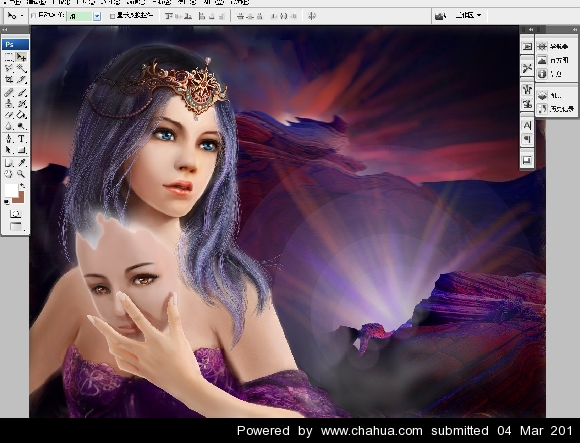Change the screen mode button
The width and height of the screenshot is (580, 443).
pos(16,226)
